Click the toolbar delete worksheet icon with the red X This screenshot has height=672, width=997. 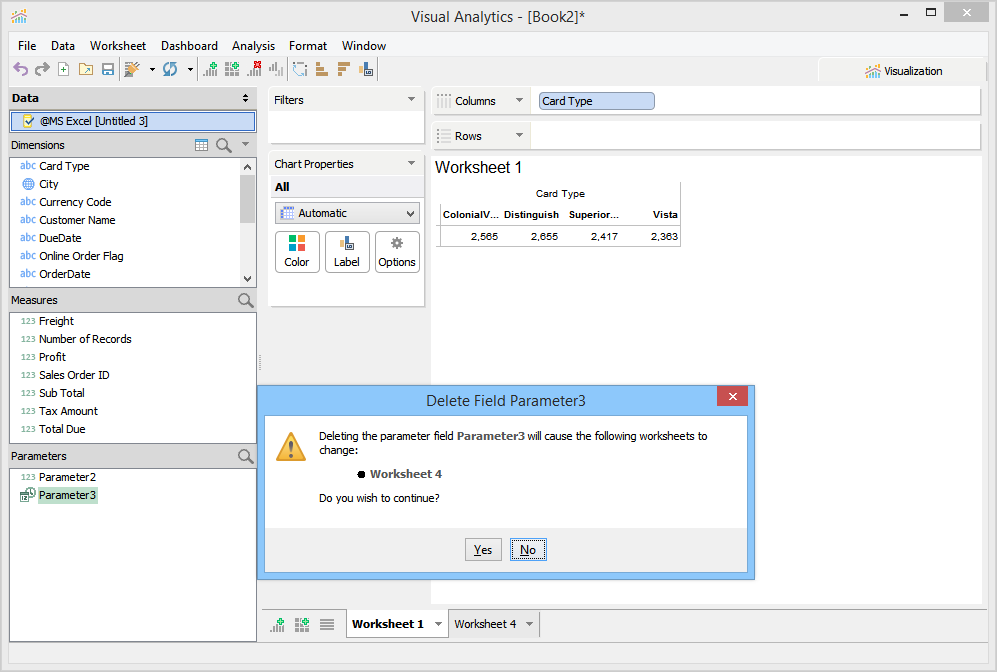click(x=254, y=69)
